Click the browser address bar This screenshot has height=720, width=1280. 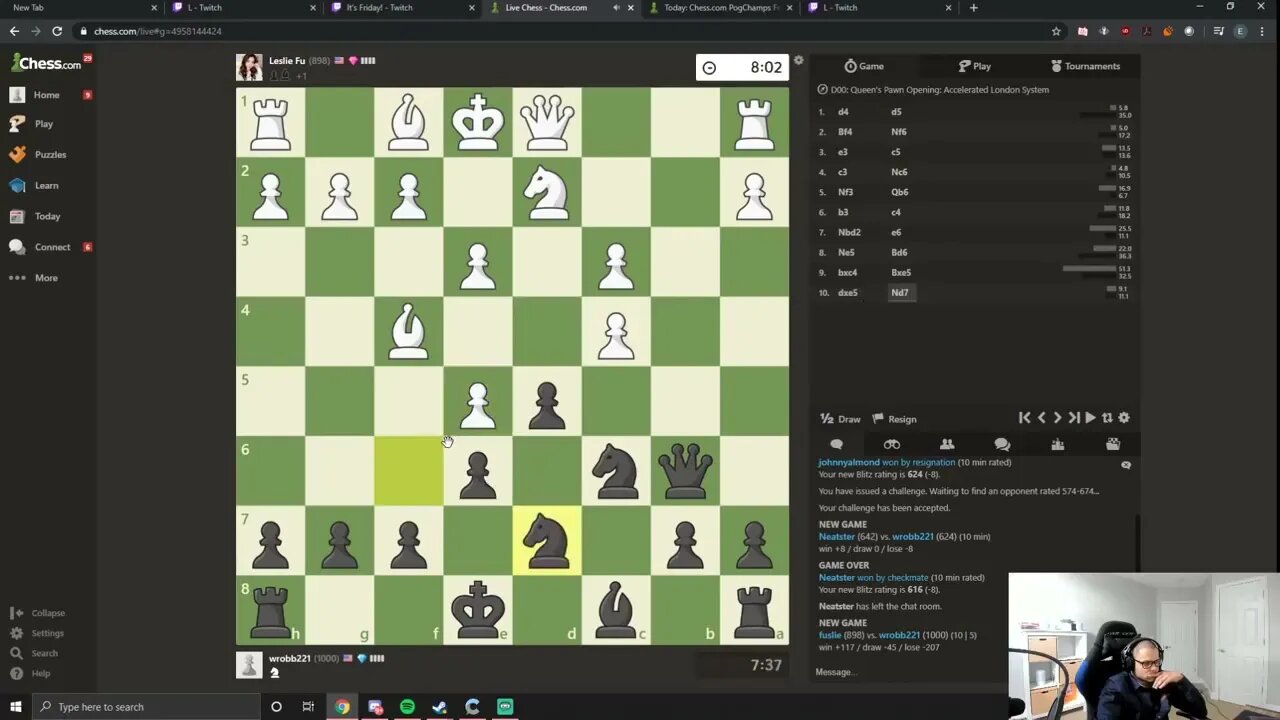560,31
